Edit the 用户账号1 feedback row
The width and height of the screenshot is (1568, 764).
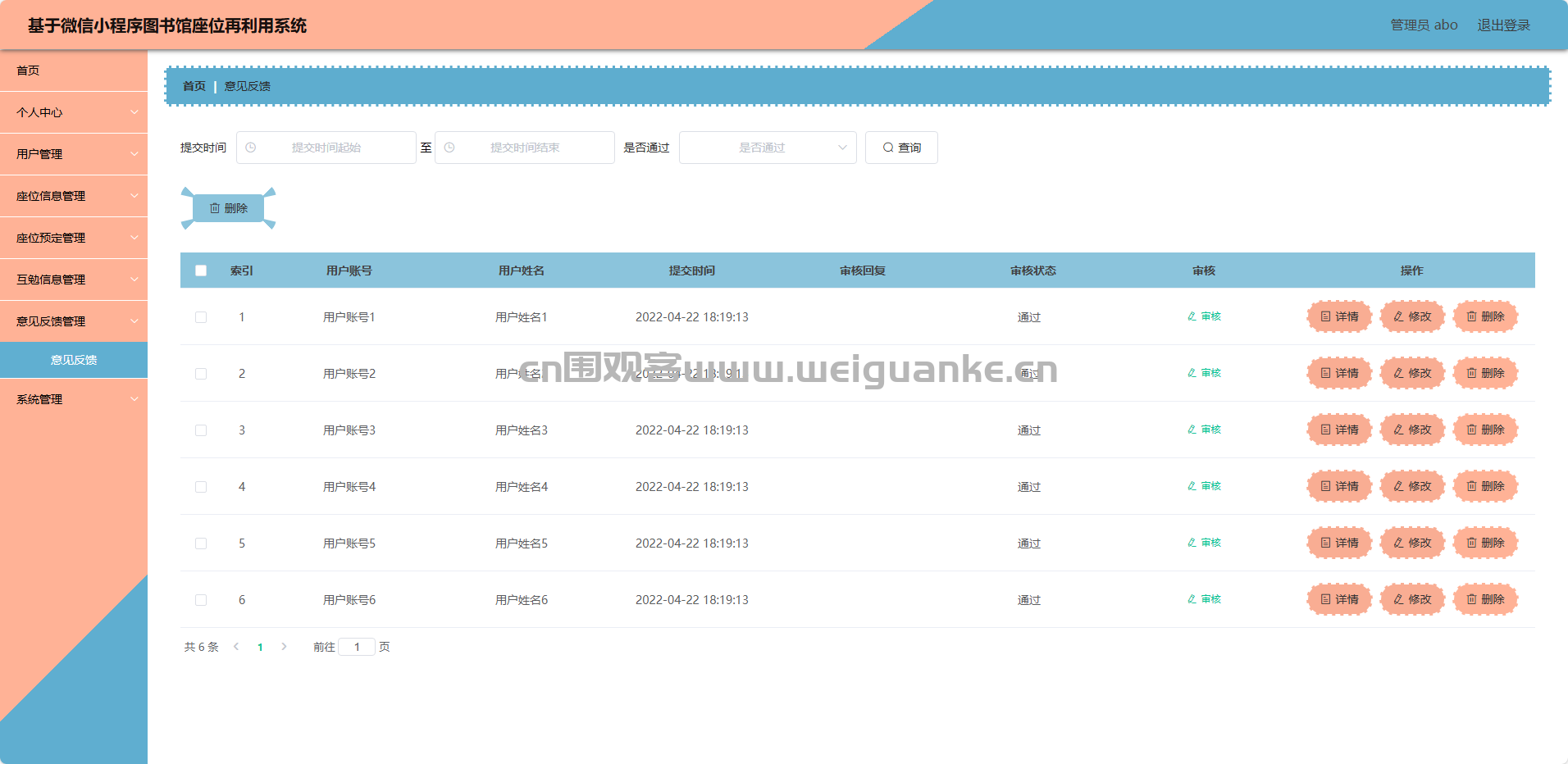[1412, 316]
